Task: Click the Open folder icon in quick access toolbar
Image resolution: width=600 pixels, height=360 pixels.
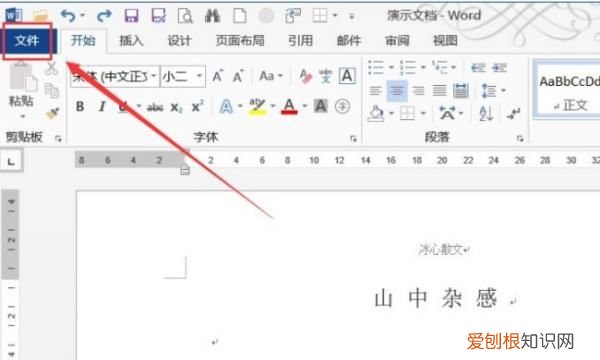Action: pos(41,16)
